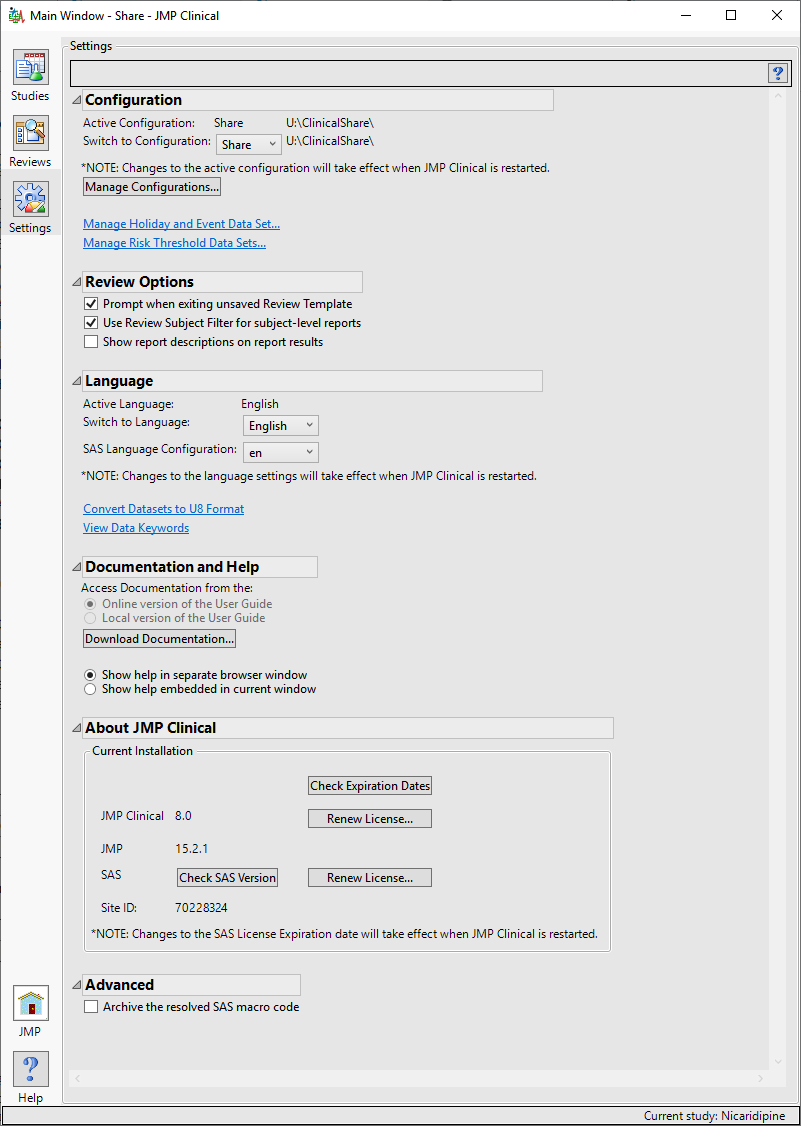Click Manage Configurations button

[x=152, y=187]
